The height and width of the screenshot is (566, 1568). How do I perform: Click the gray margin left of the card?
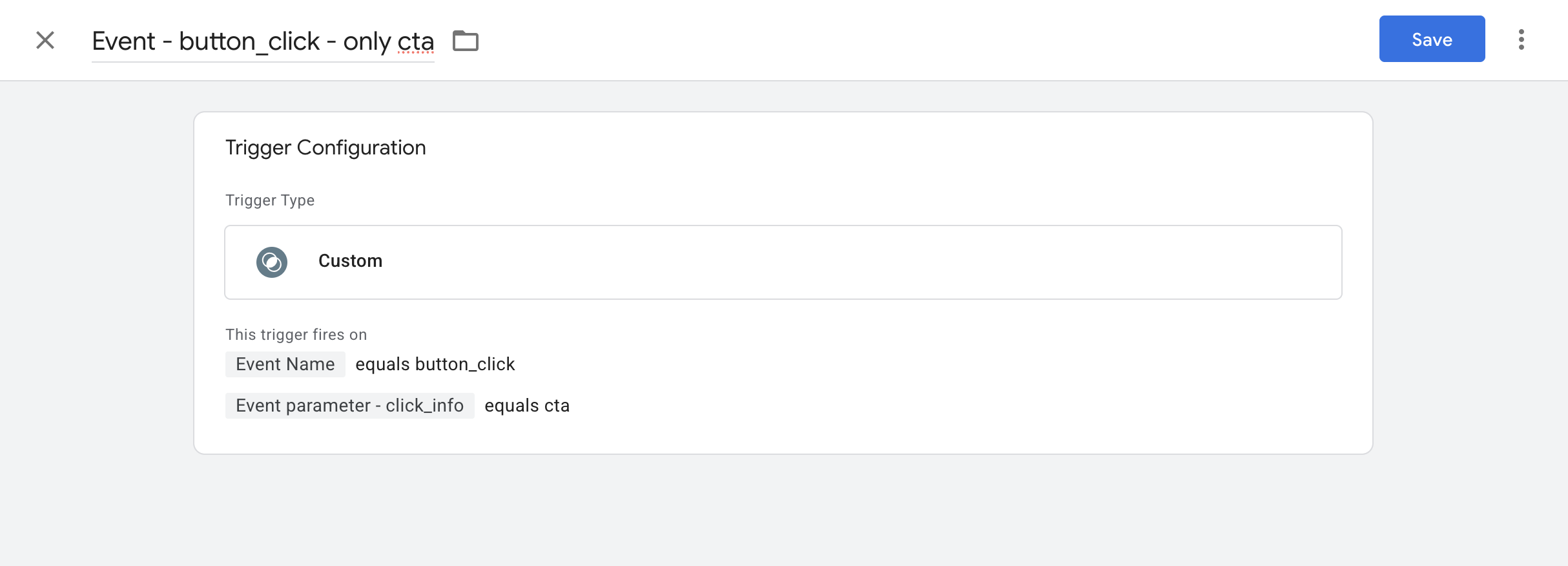point(97,291)
